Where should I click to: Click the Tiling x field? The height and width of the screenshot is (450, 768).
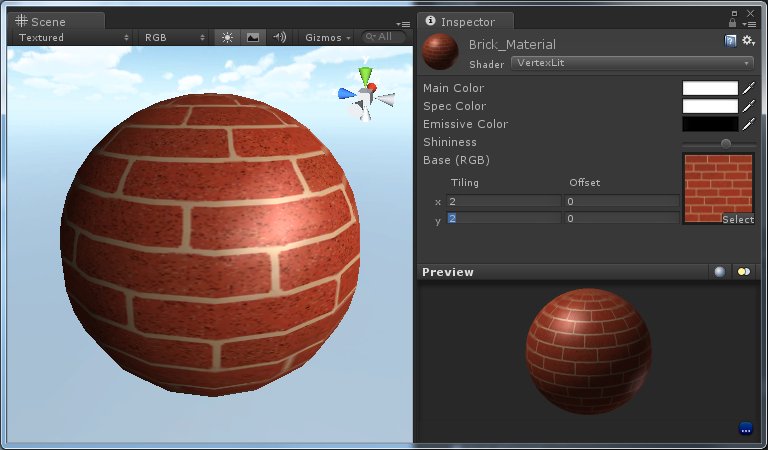504,201
